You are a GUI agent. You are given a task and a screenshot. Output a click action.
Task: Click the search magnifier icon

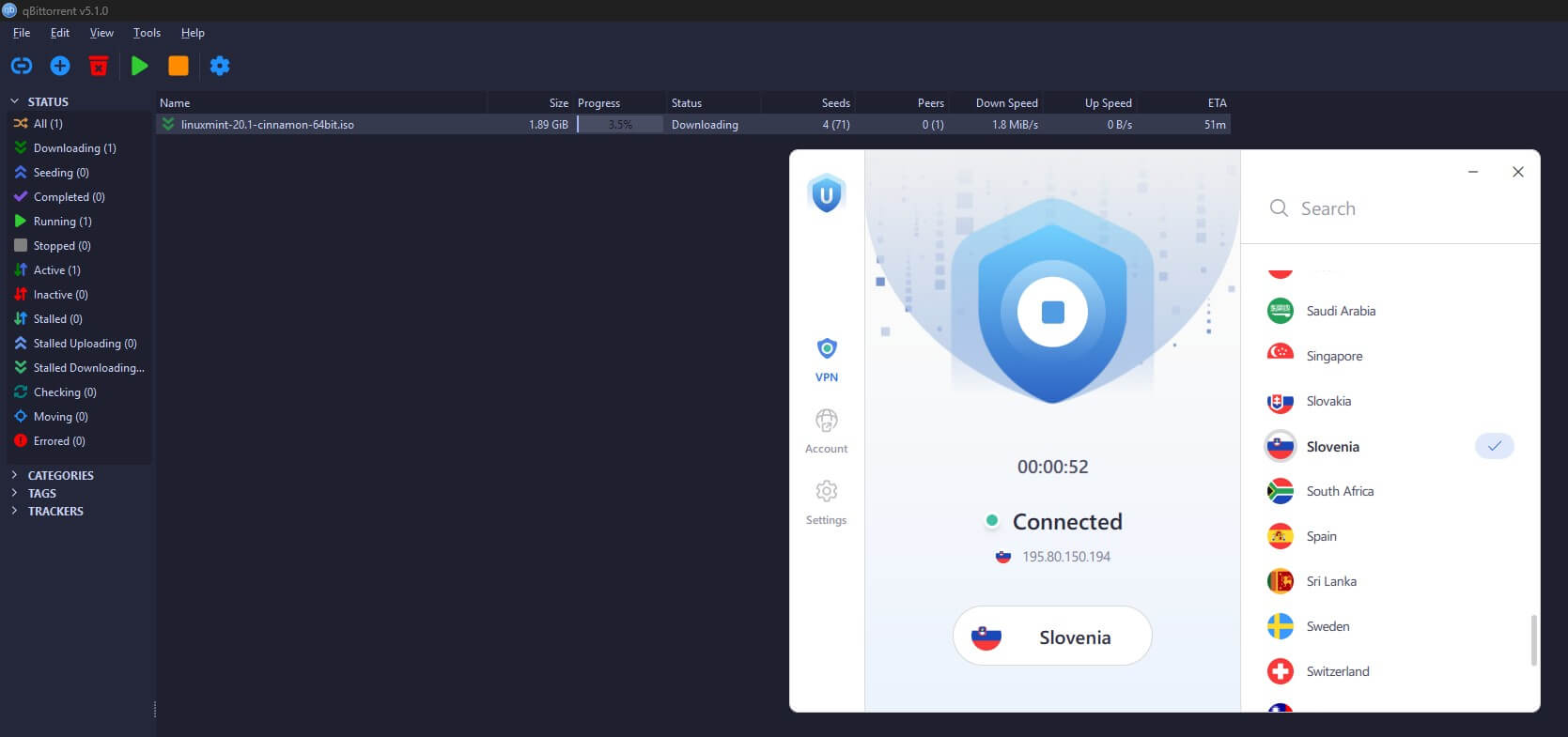pyautogui.click(x=1279, y=208)
